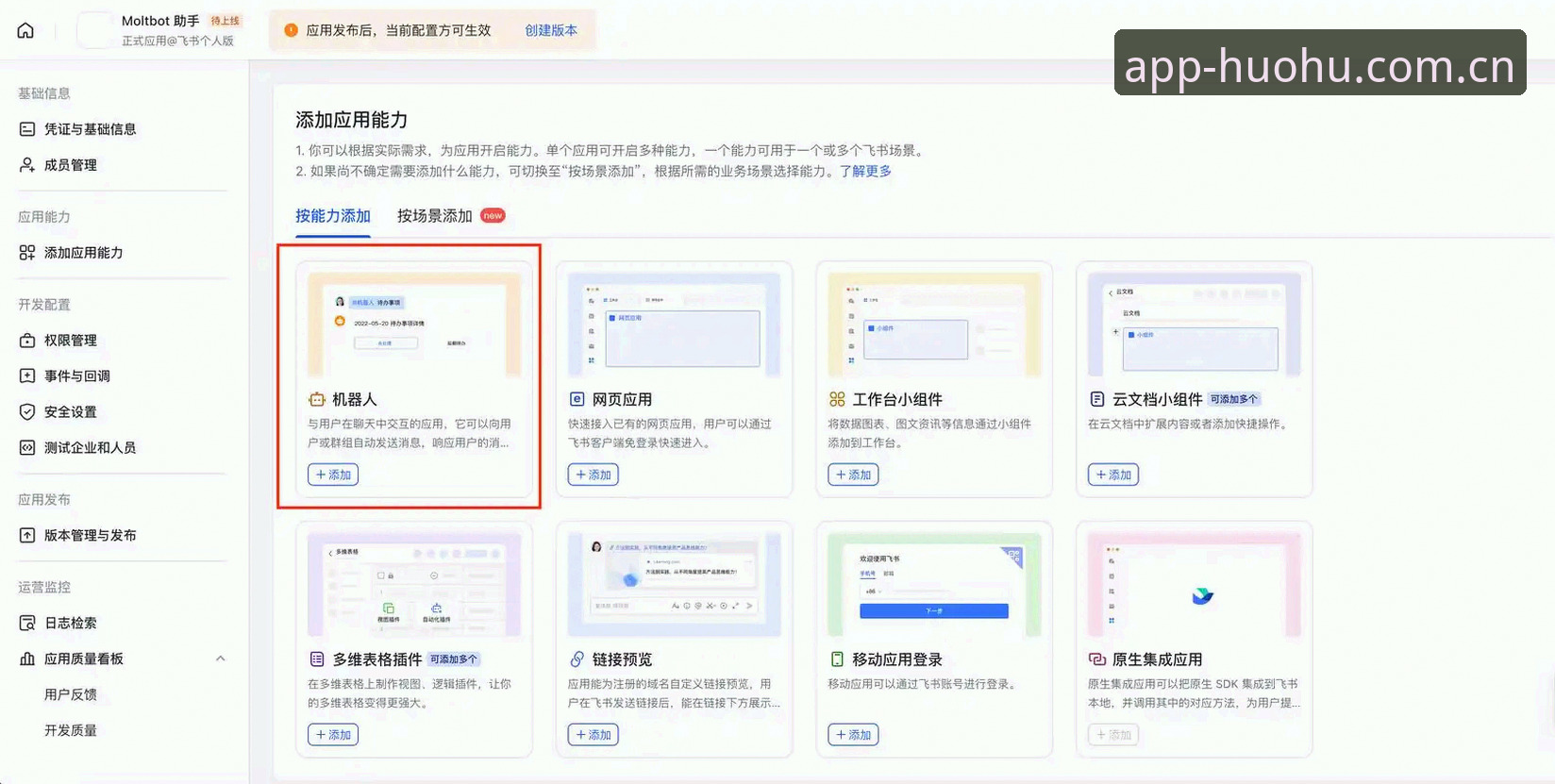Click the 网页应用 card preview thumbnail
This screenshot has width=1555, height=784.
[674, 326]
